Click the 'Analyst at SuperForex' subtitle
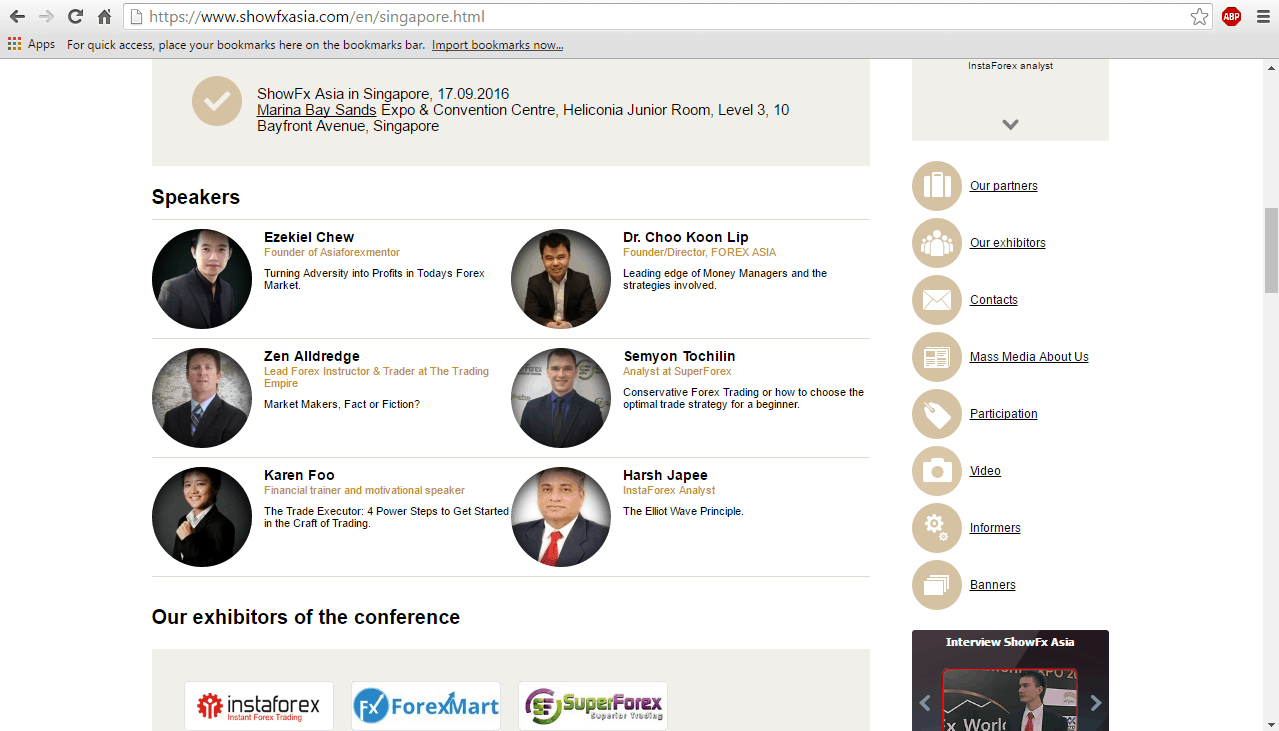This screenshot has height=731, width=1279. click(677, 371)
